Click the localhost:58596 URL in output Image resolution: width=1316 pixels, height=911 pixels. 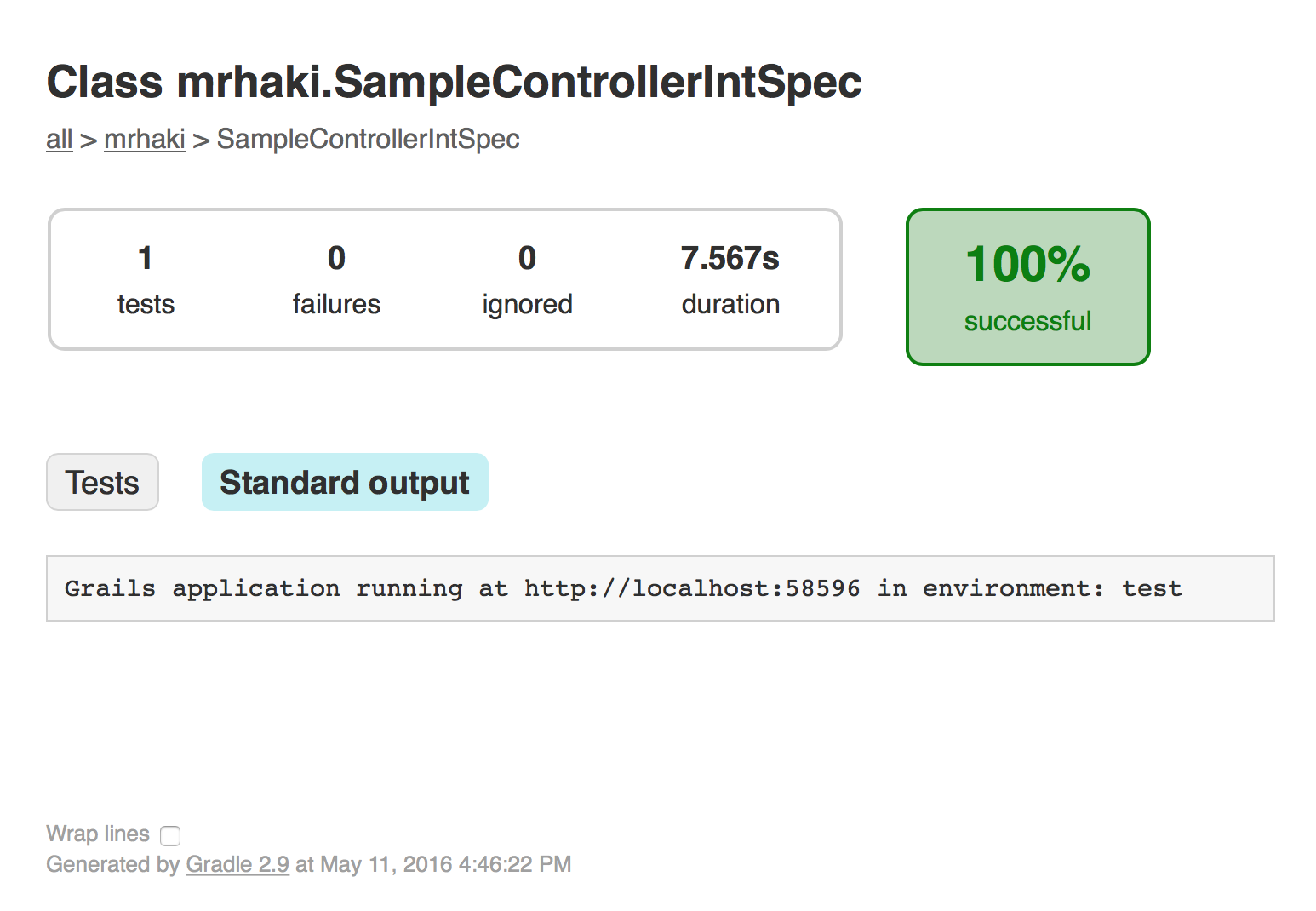[692, 588]
